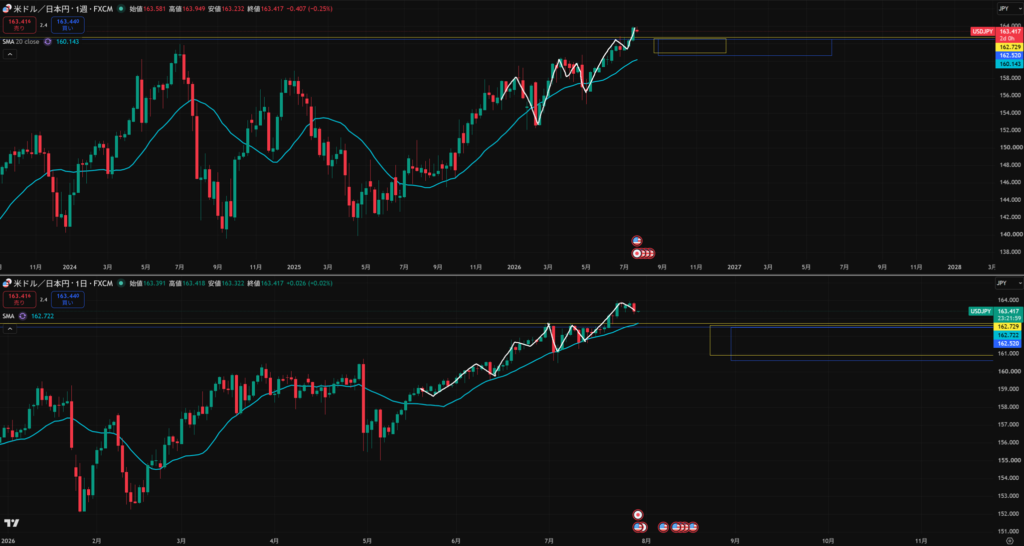Screen dimensions: 1024x546
Task: Click the SMA value 160.143 in weekly legend
Action: (x=67, y=41)
